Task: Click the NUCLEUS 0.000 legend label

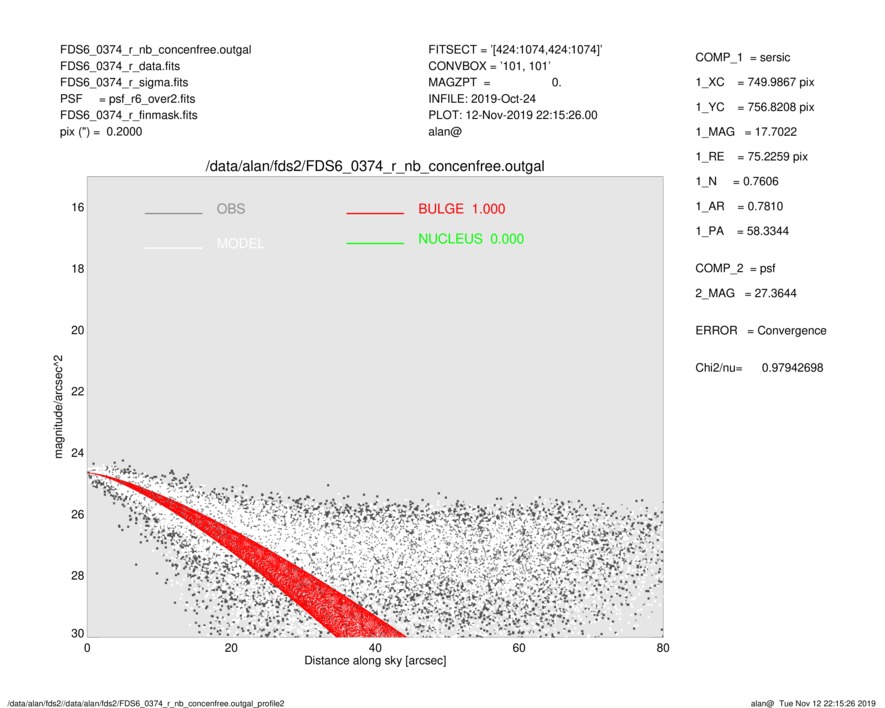Action: point(470,239)
